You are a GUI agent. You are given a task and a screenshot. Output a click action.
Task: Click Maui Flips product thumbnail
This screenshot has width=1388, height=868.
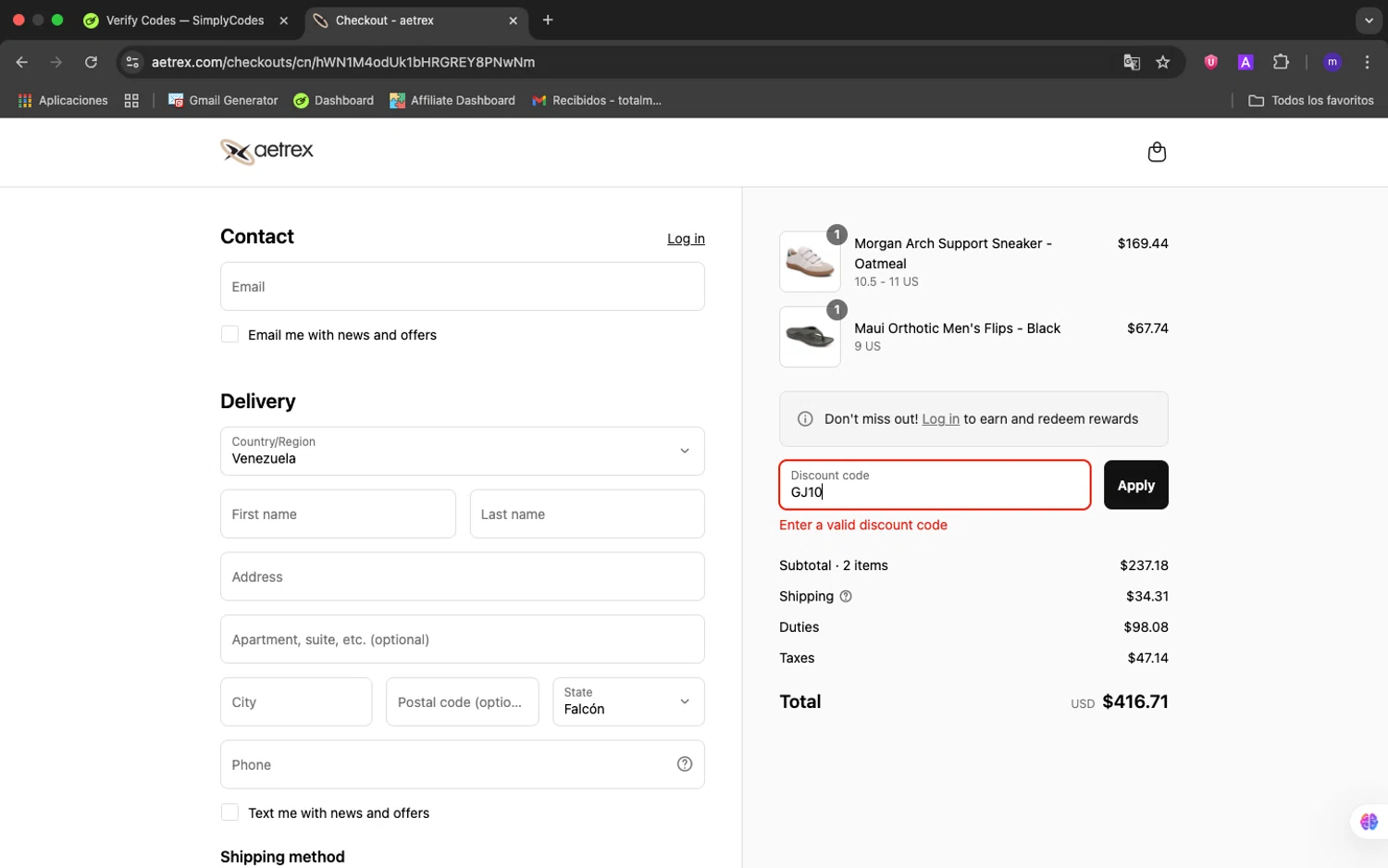[810, 337]
